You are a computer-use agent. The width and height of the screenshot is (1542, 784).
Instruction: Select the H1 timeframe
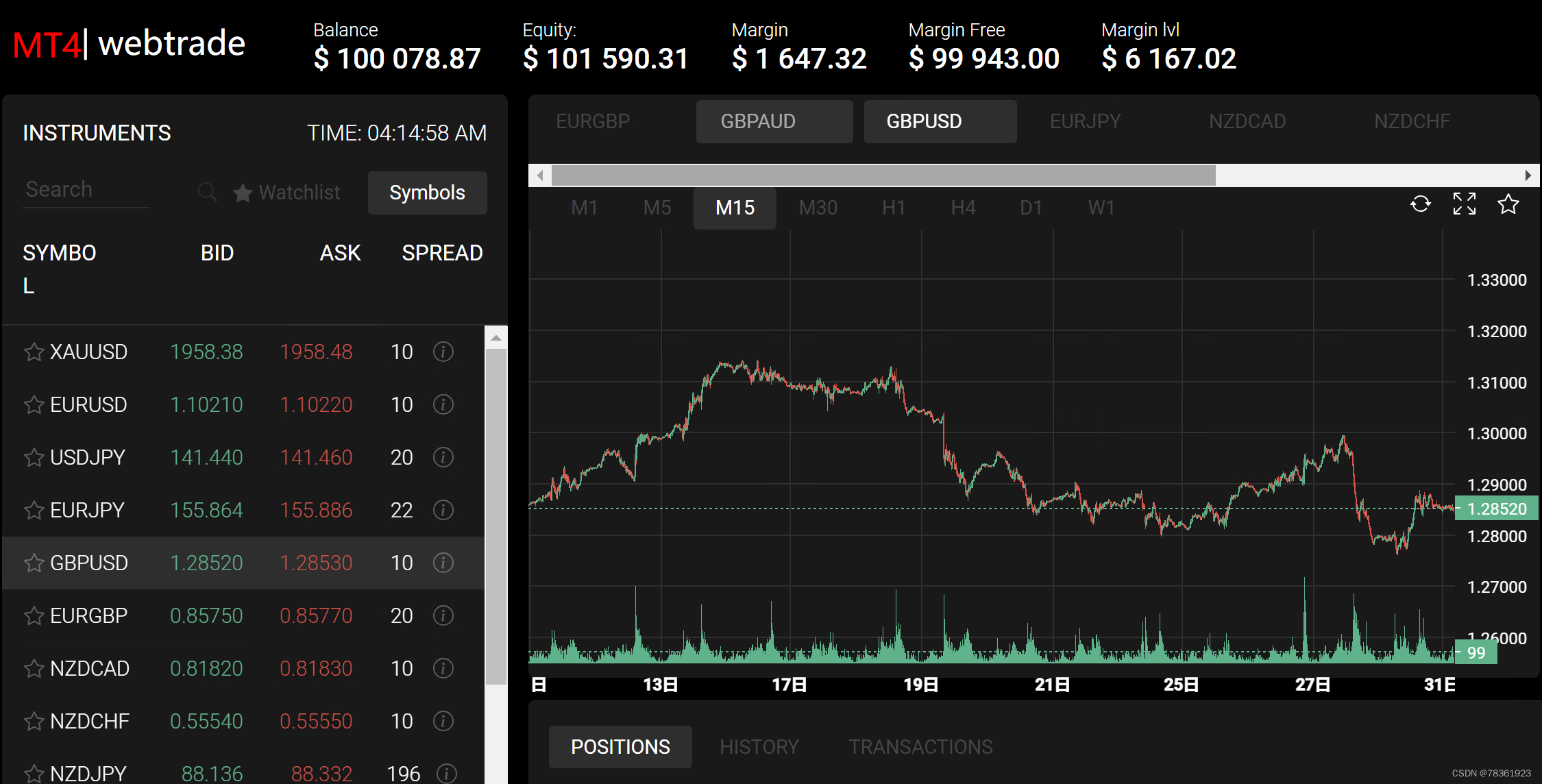(x=894, y=208)
